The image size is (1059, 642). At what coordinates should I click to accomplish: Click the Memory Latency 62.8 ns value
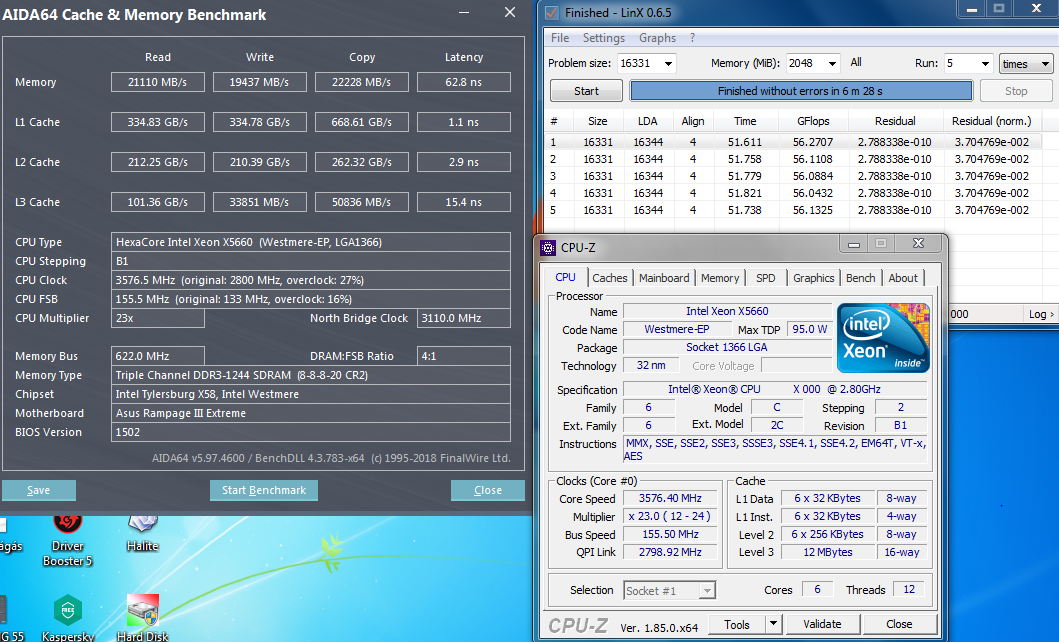coord(464,82)
